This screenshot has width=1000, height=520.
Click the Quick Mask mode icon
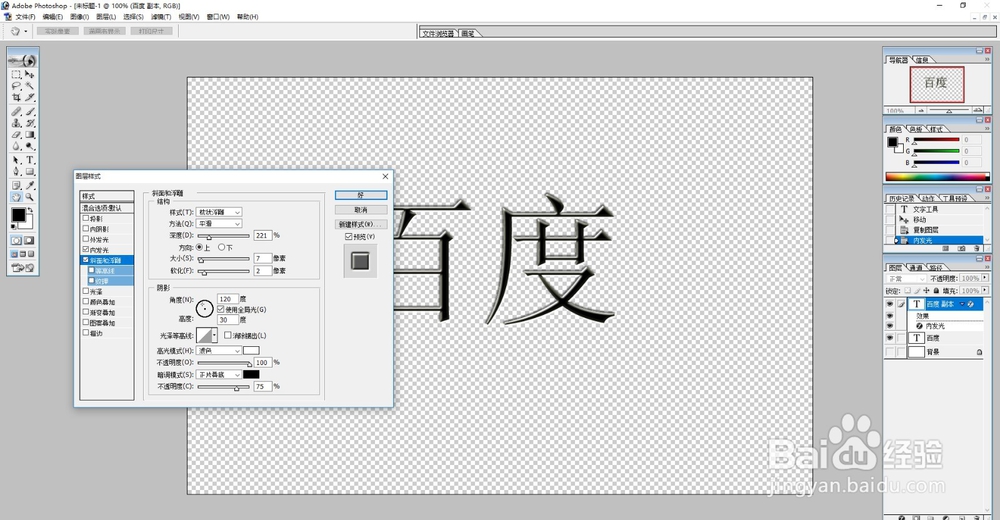click(29, 241)
